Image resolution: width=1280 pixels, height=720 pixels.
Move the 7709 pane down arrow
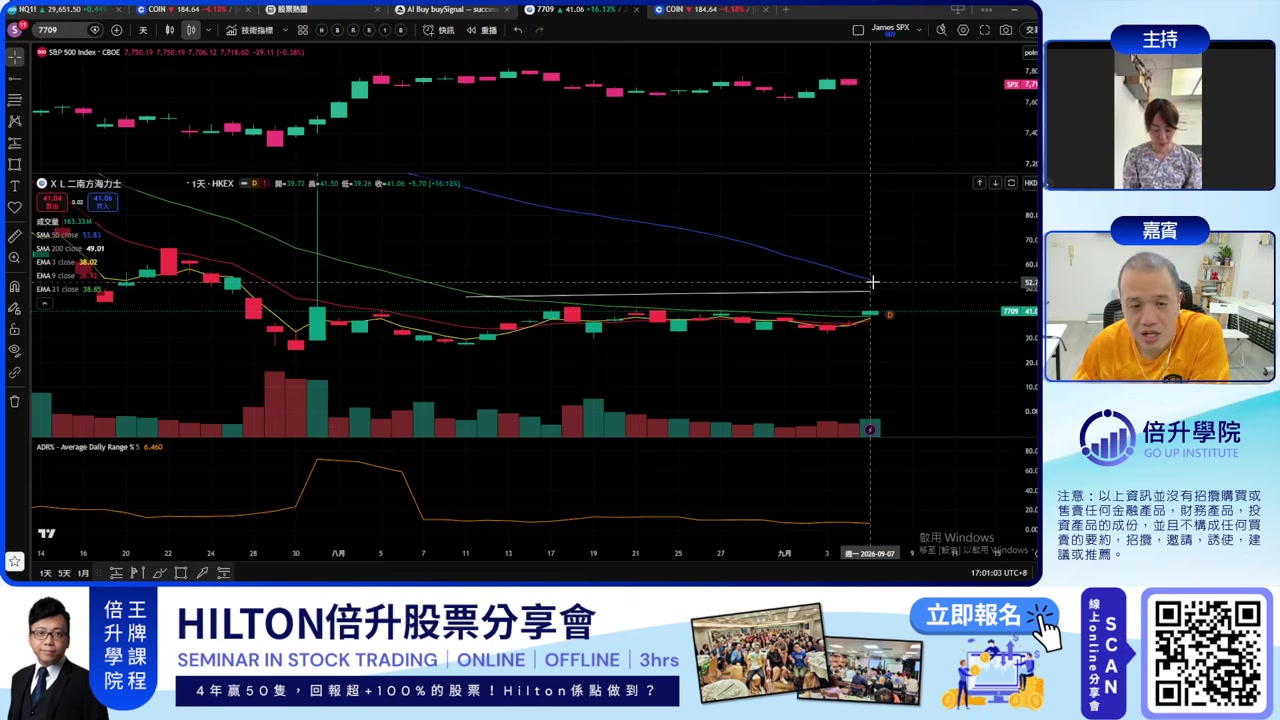[x=995, y=183]
